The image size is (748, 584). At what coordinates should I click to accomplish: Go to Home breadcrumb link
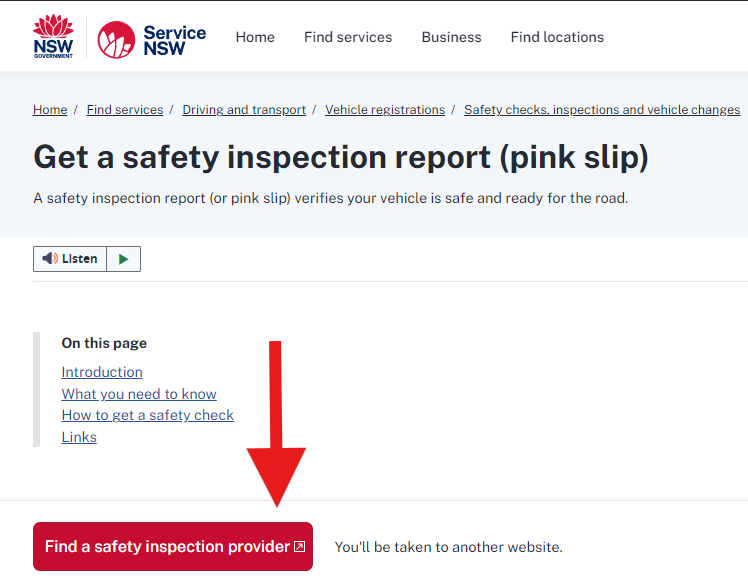pyautogui.click(x=50, y=110)
